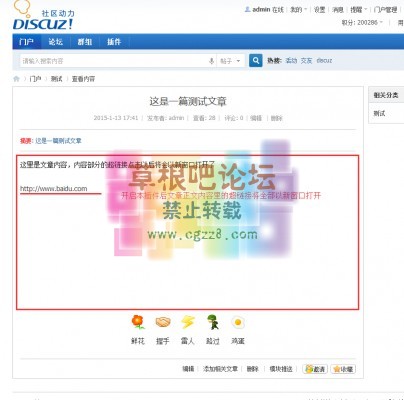Open the 我的 dropdown menu
This screenshot has width=404, height=400.
[x=298, y=10]
